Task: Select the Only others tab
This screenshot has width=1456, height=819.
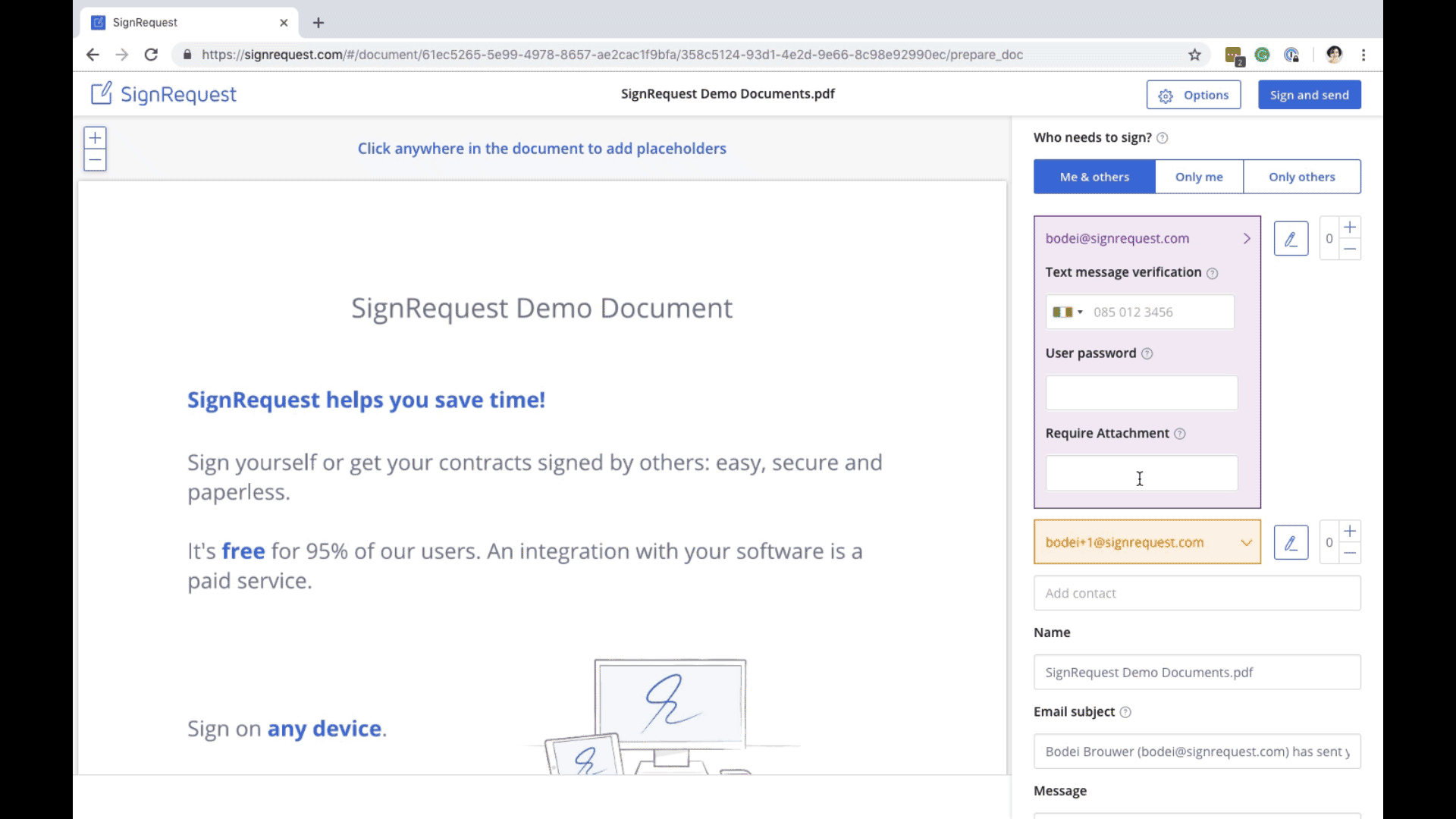Action: coord(1302,177)
